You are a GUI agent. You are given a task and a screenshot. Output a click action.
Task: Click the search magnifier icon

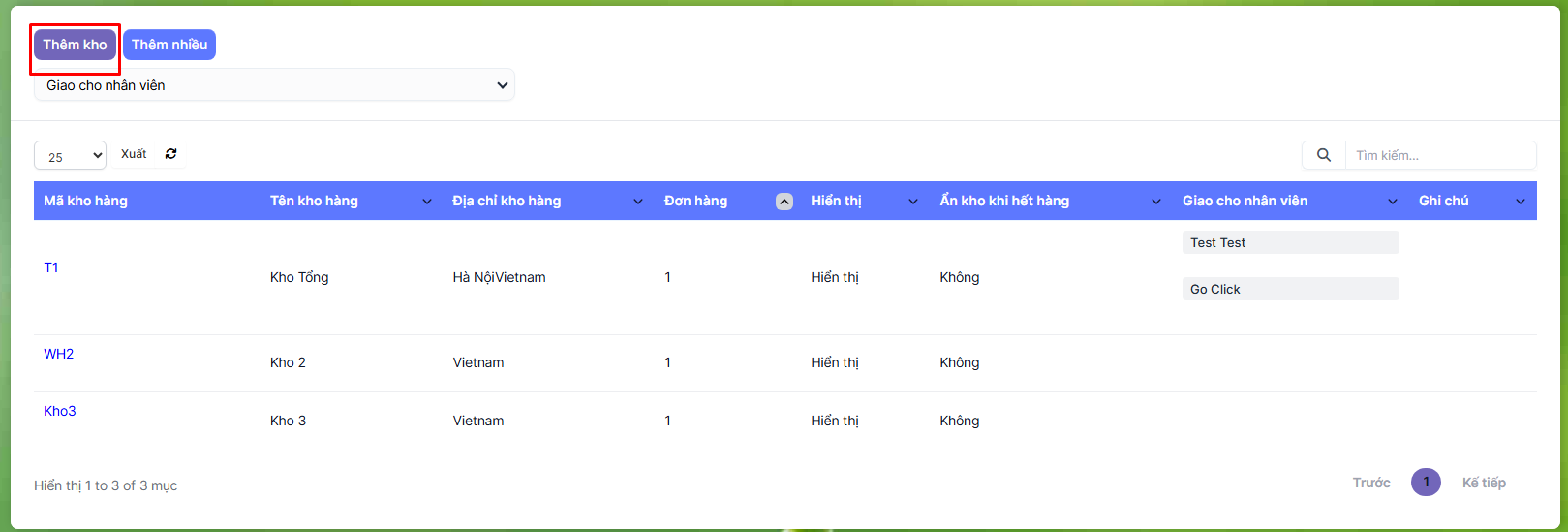[1324, 155]
